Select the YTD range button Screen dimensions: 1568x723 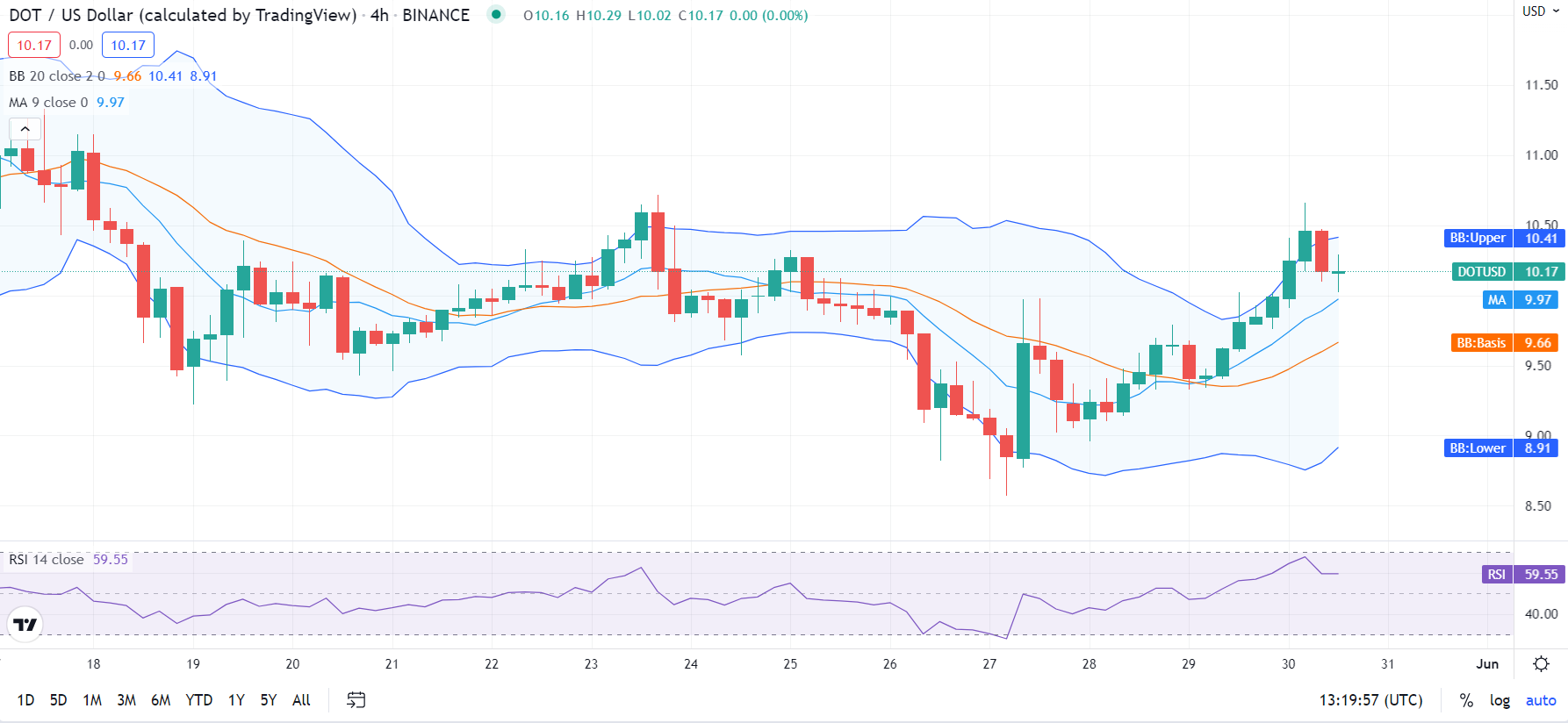tap(199, 700)
